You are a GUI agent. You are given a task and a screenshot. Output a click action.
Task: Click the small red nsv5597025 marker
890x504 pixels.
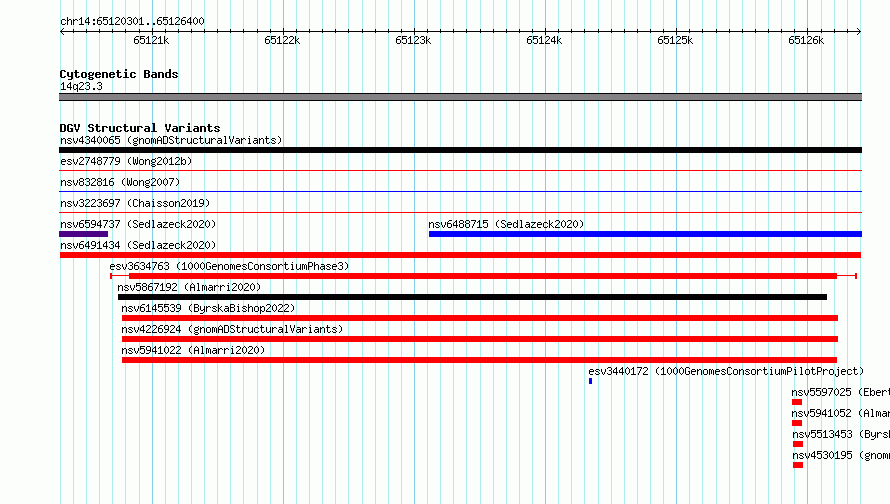[797, 402]
